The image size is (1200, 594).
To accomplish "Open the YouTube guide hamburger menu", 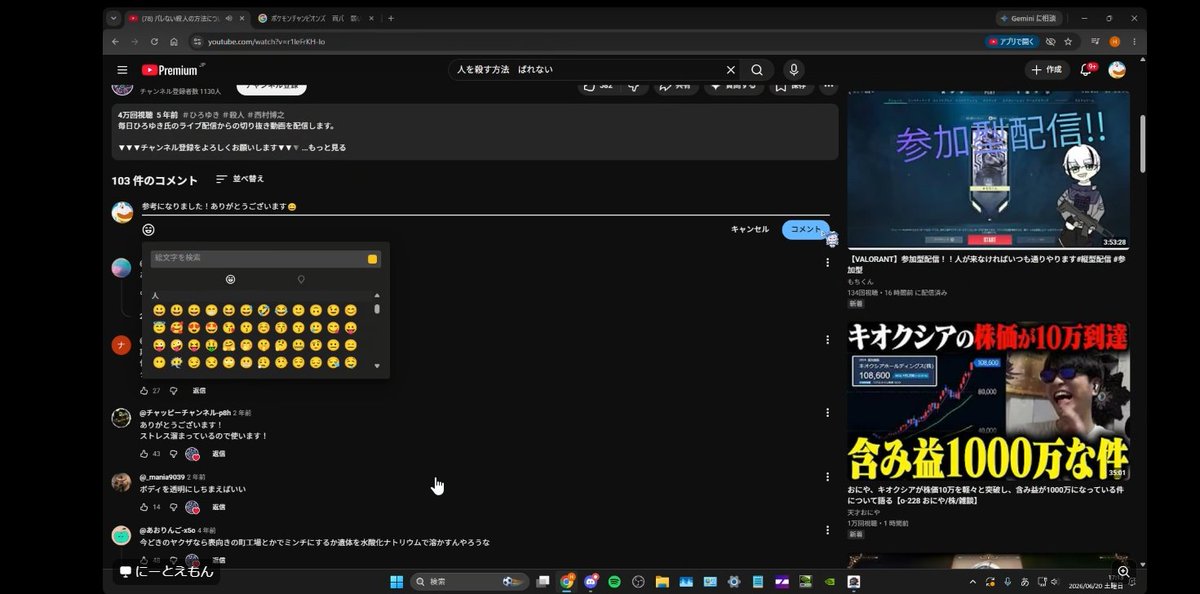I will (122, 70).
